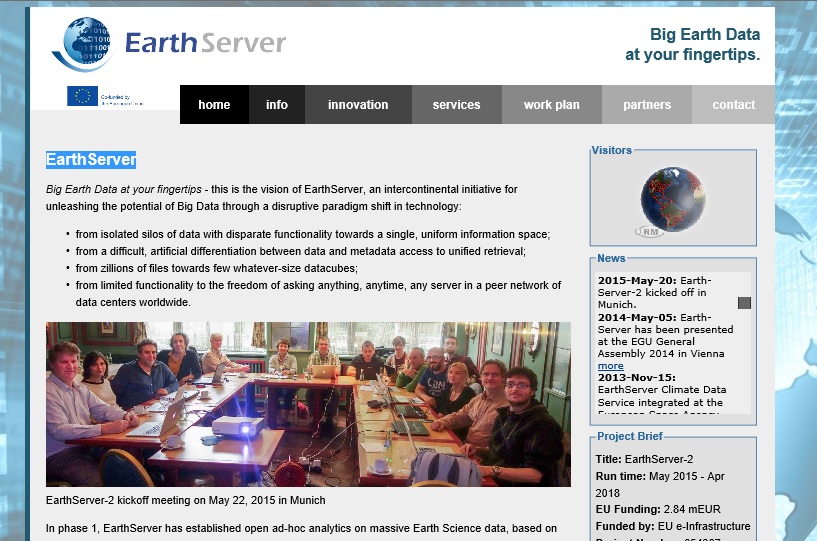Click the 2015-May-20 news entry
The width and height of the screenshot is (817, 541).
tap(654, 292)
